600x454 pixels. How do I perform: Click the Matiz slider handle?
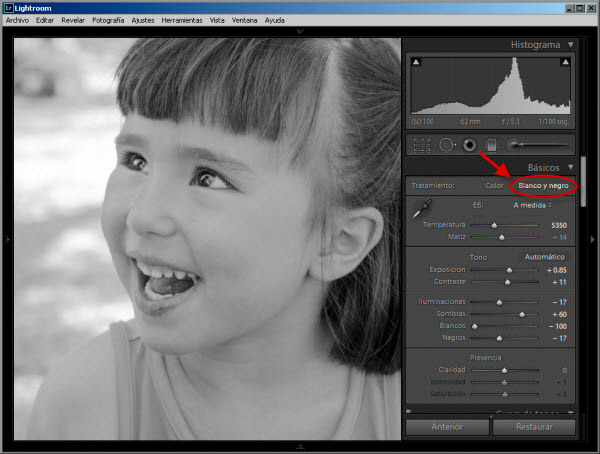[502, 237]
